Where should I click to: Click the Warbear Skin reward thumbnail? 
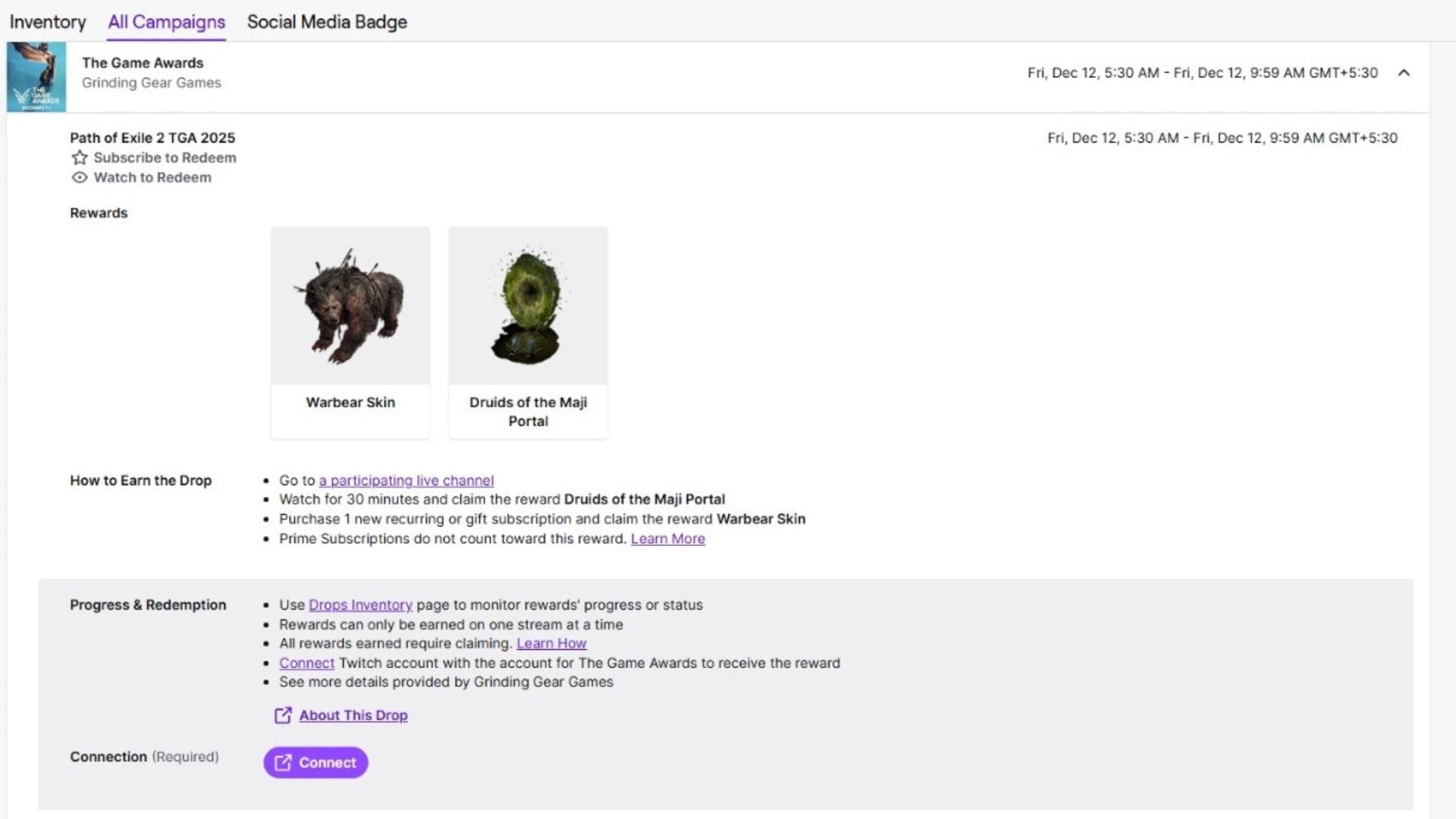tap(350, 306)
